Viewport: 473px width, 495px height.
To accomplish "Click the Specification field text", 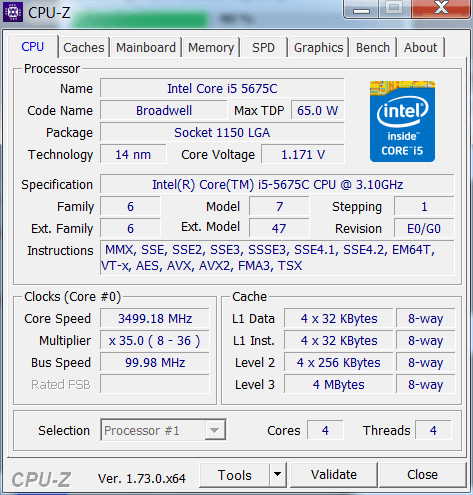I will tap(277, 184).
